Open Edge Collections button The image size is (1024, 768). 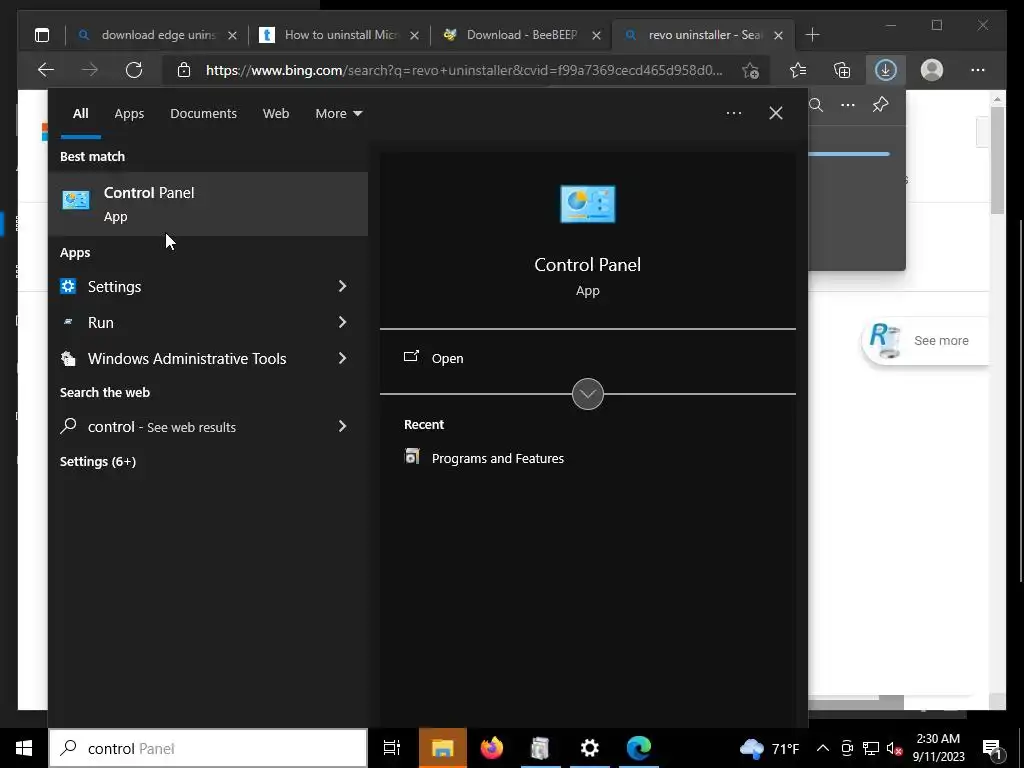tap(842, 70)
